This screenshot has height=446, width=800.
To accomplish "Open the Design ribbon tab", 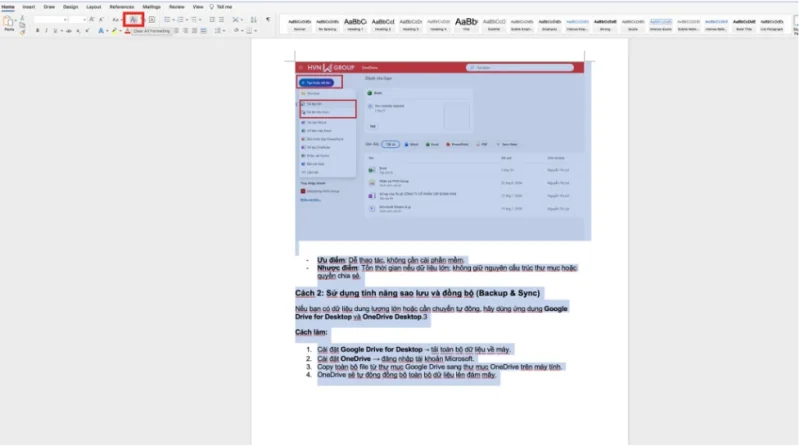I will pos(70,7).
